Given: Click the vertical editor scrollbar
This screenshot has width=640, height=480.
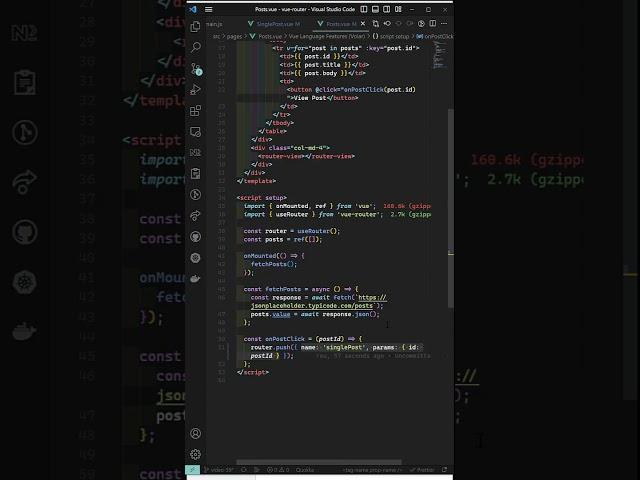Looking at the screenshot, I should [451, 208].
